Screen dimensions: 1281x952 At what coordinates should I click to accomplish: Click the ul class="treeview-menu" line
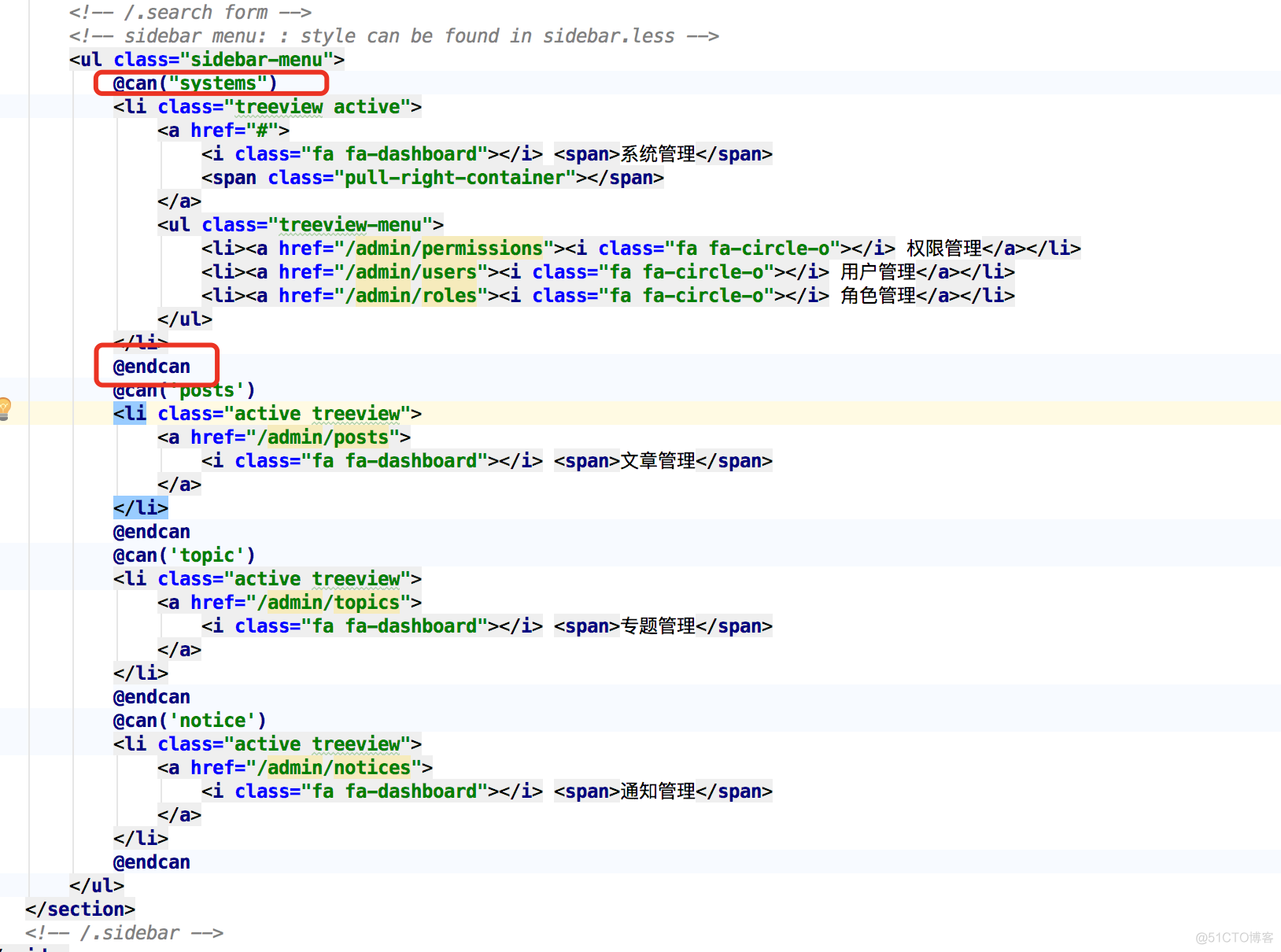tap(301, 225)
